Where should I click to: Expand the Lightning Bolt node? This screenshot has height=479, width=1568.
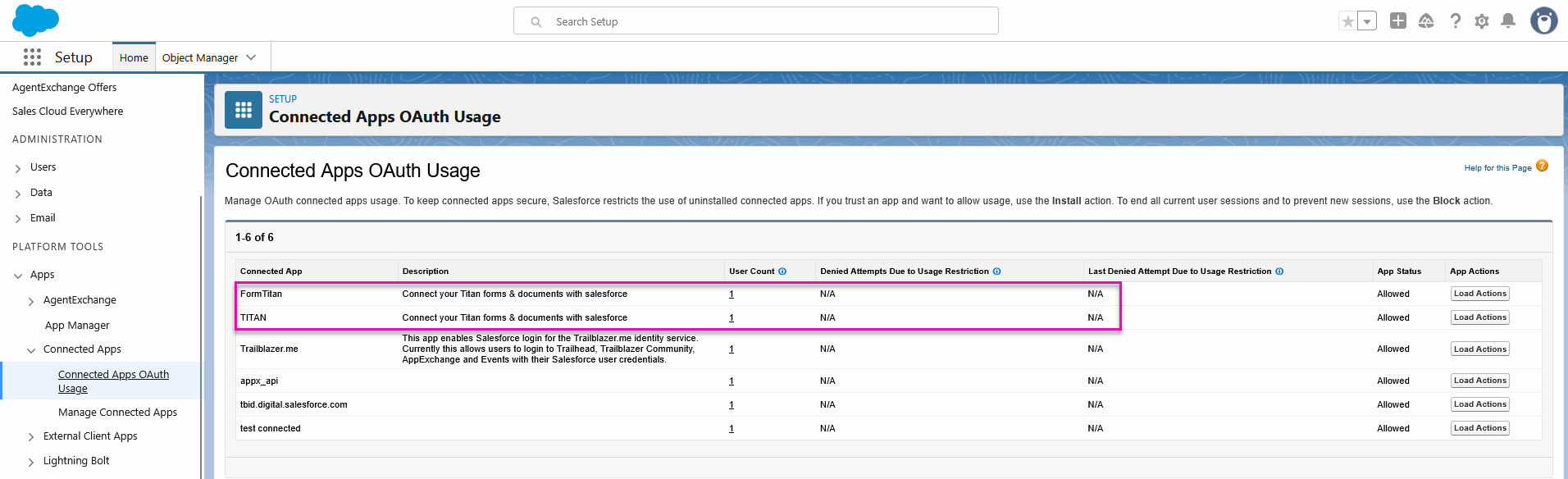tap(31, 462)
